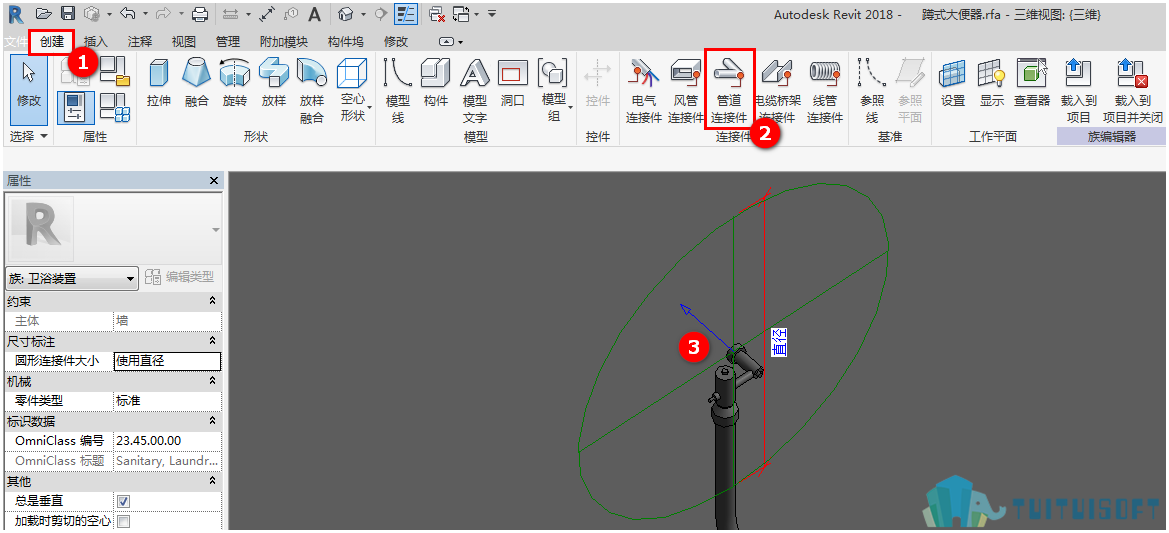Screen dimensions: 1169x533
Task: Add a 电气连接件 electrical connector
Action: point(643,89)
